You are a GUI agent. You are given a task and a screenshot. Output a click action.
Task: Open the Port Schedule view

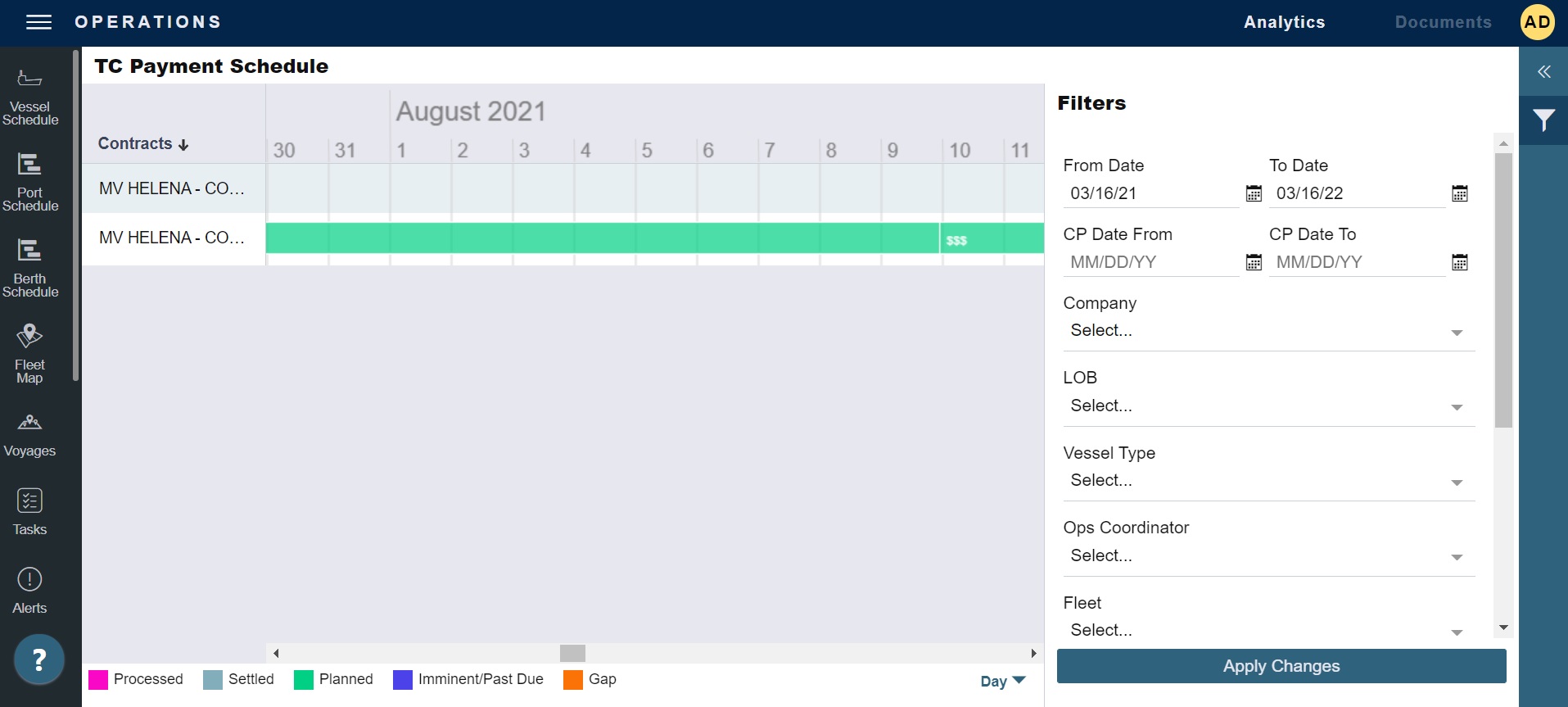30,180
